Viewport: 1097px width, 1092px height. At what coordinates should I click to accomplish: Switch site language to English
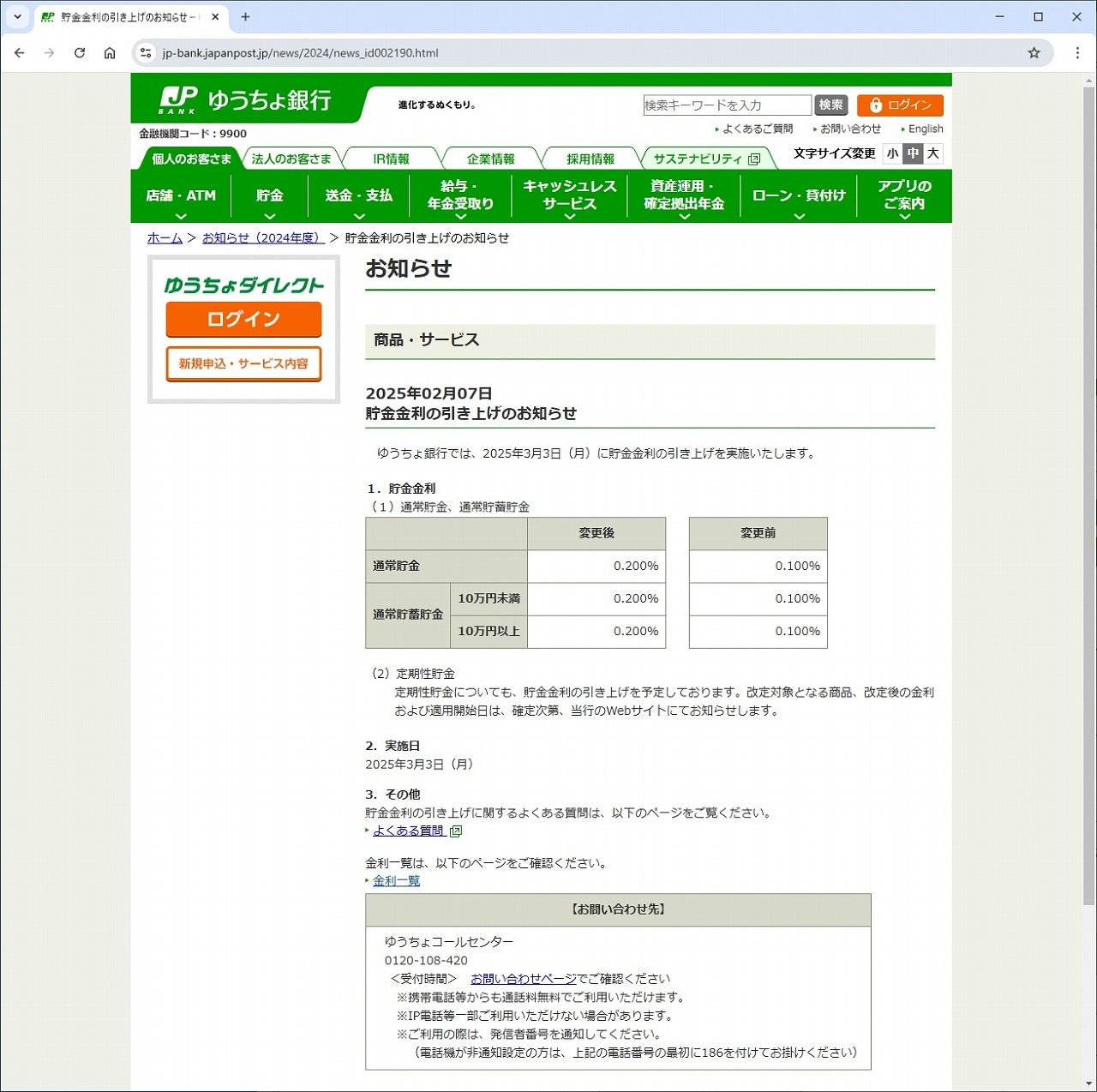(x=926, y=129)
